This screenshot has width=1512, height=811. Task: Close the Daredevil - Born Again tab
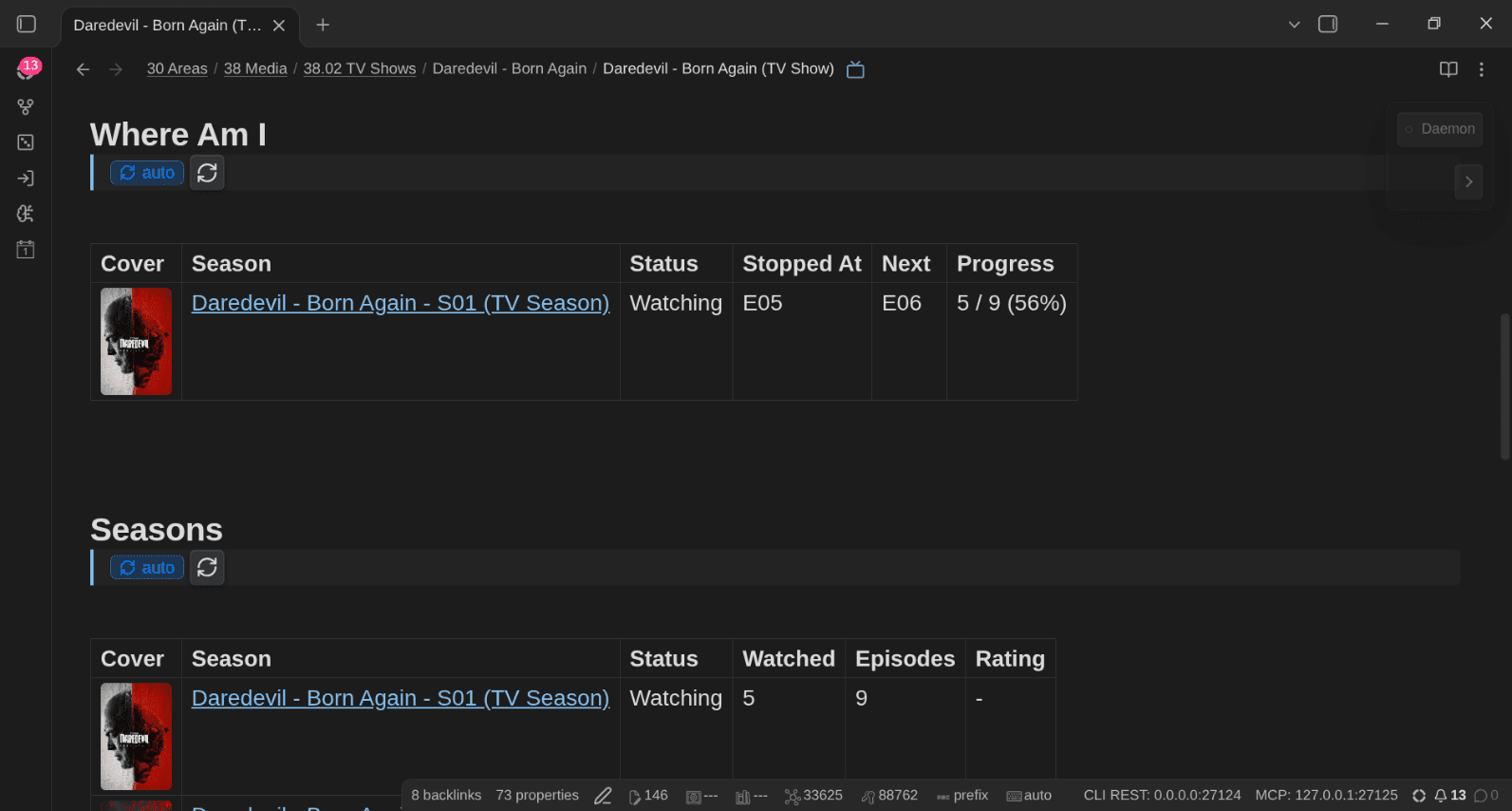[279, 26]
